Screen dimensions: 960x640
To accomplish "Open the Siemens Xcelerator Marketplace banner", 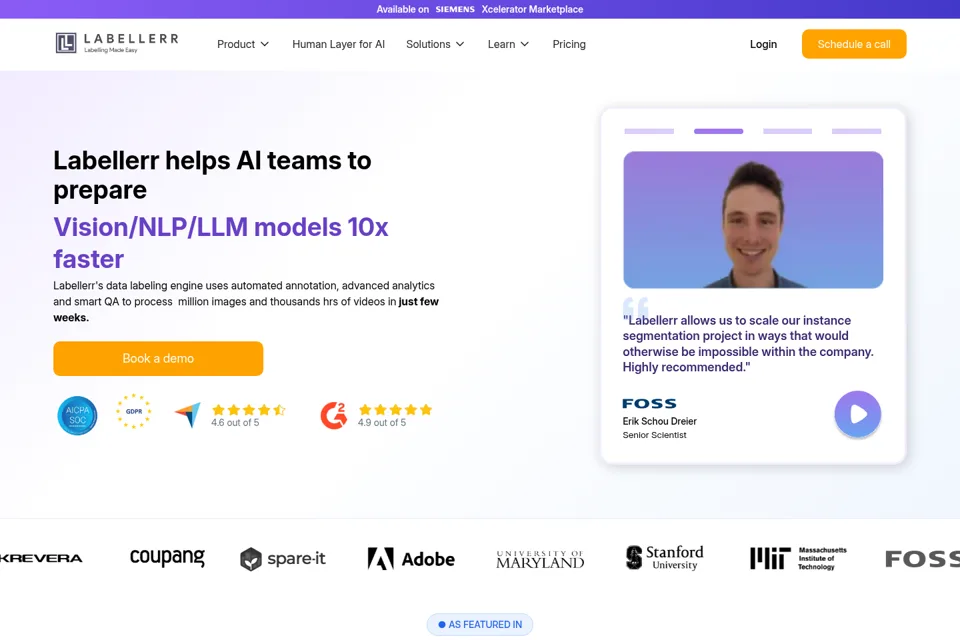I will [479, 9].
